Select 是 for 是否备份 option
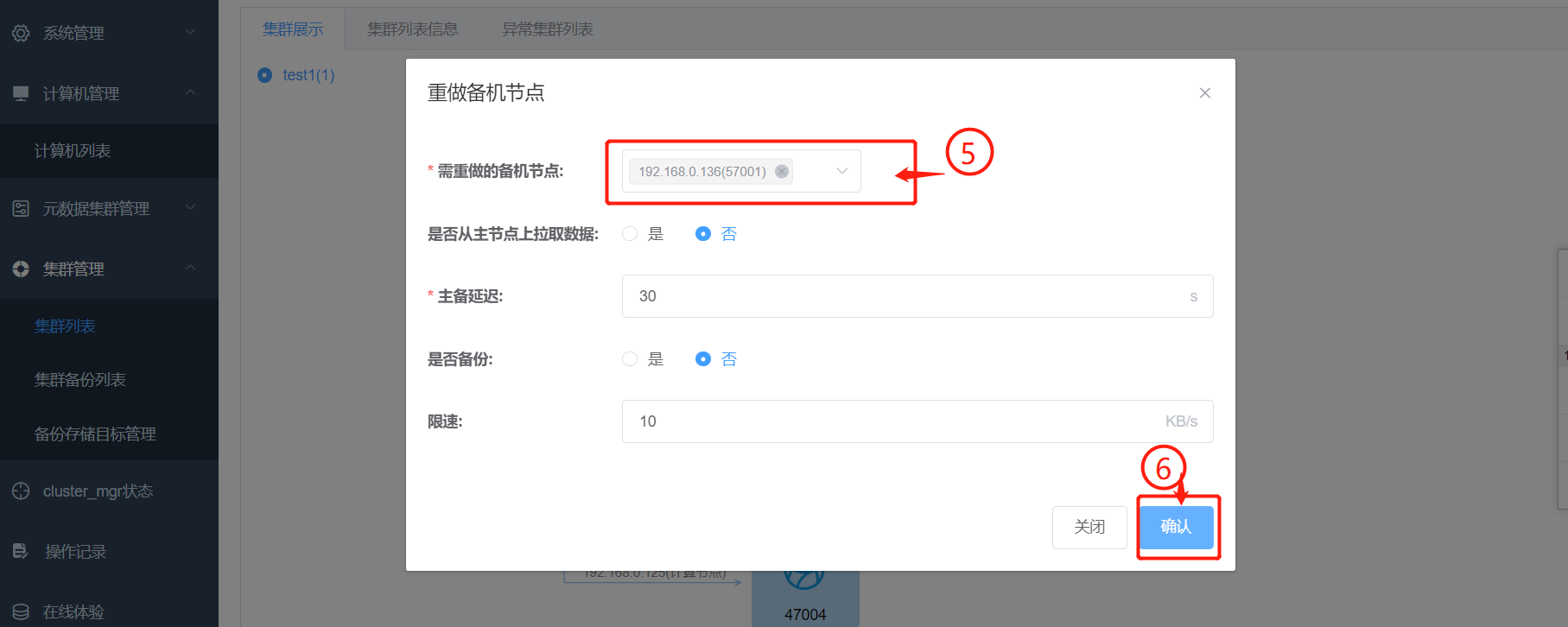1568x627 pixels. click(630, 359)
